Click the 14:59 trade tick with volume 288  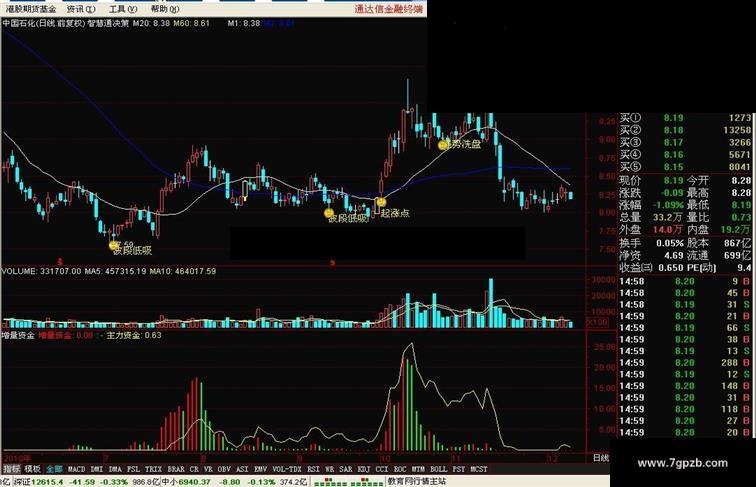(685, 363)
